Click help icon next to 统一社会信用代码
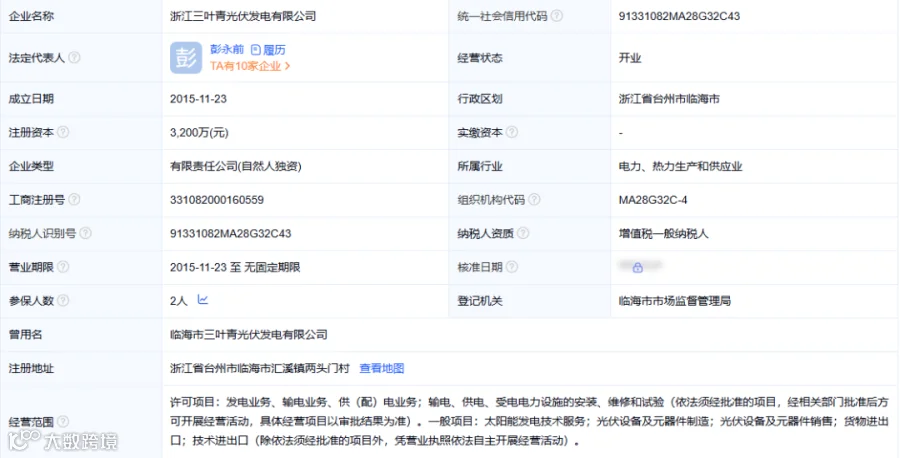Screen dimensions: 900x458 [557, 16]
